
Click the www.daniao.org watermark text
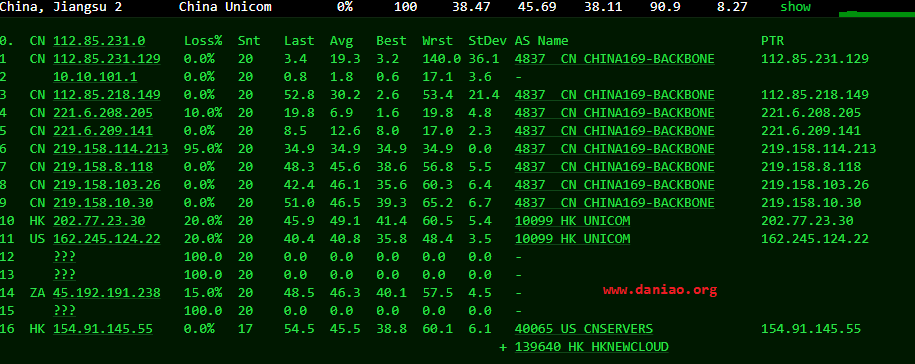(660, 290)
